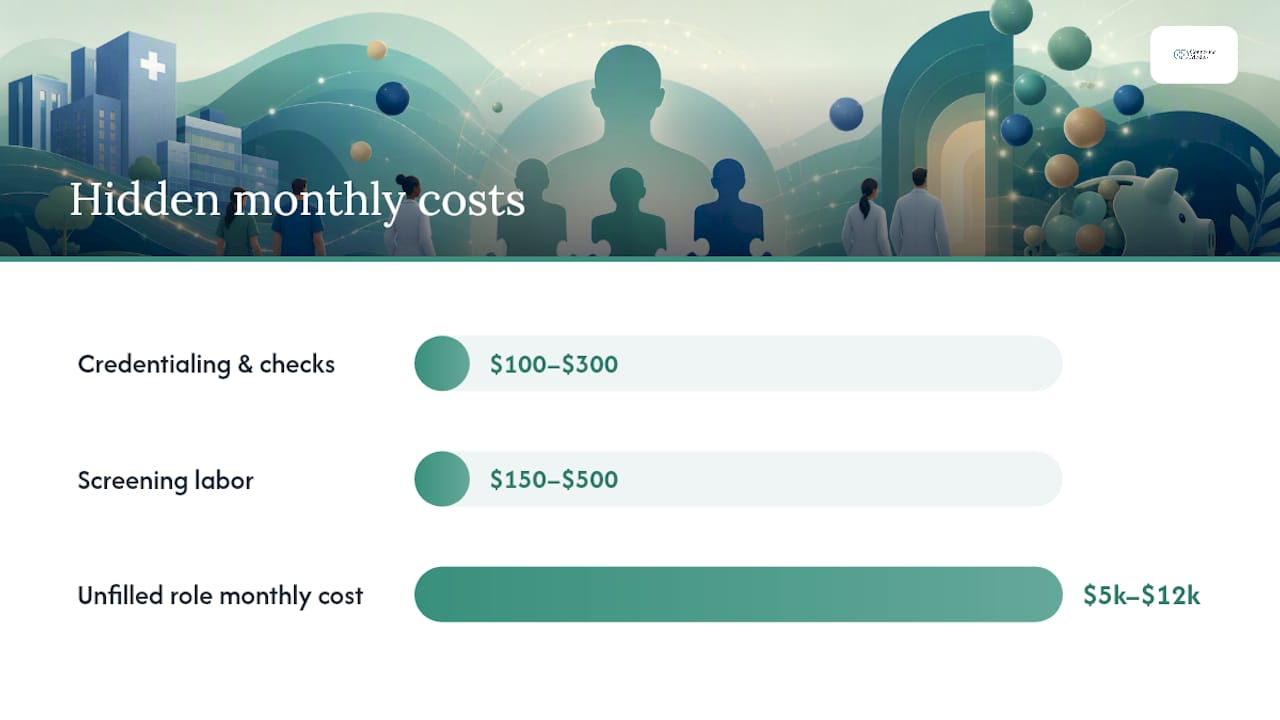The image size is (1280, 720).
Task: Click the green circle on Screening labor bar
Action: click(442, 479)
